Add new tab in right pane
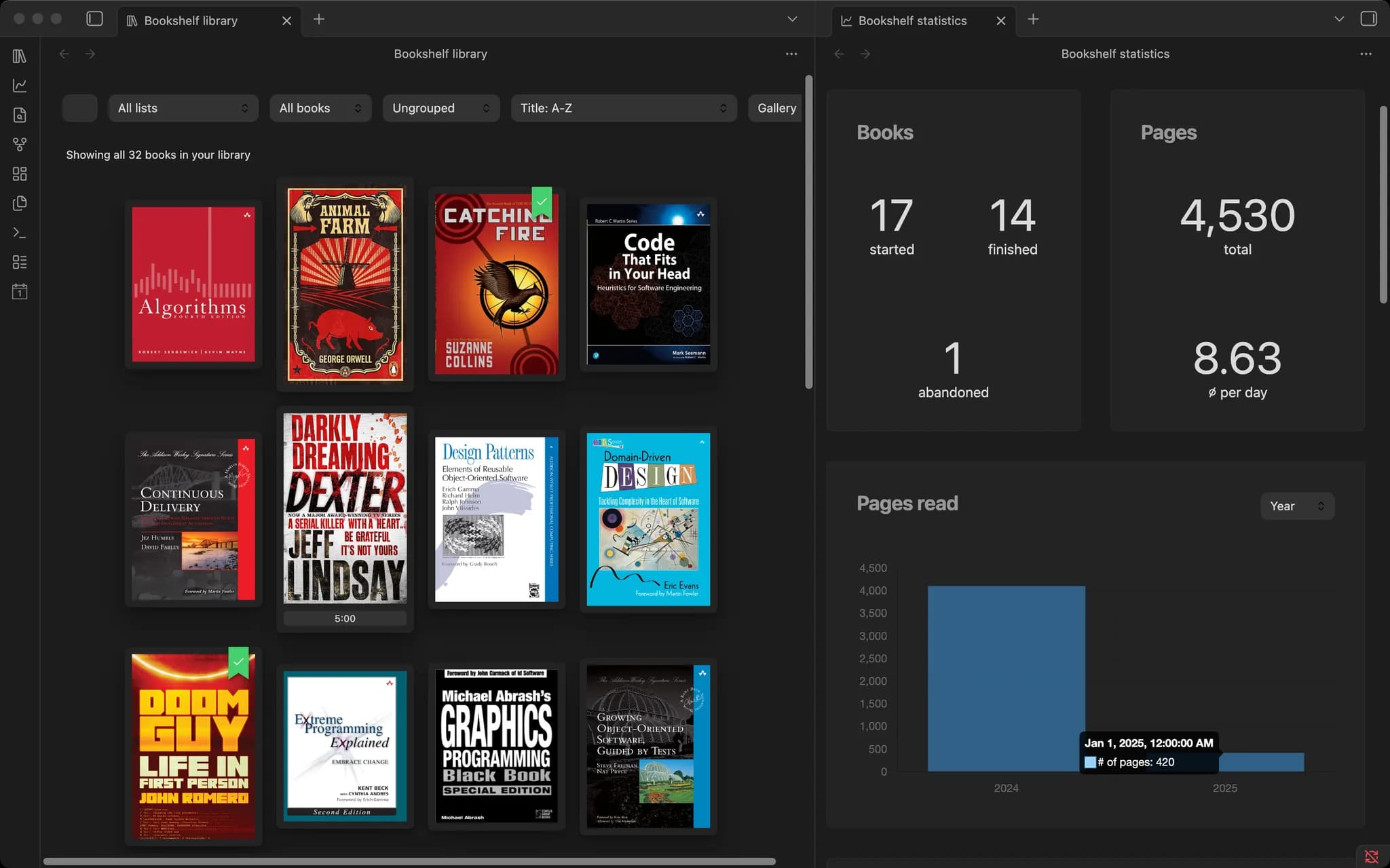 point(1033,19)
